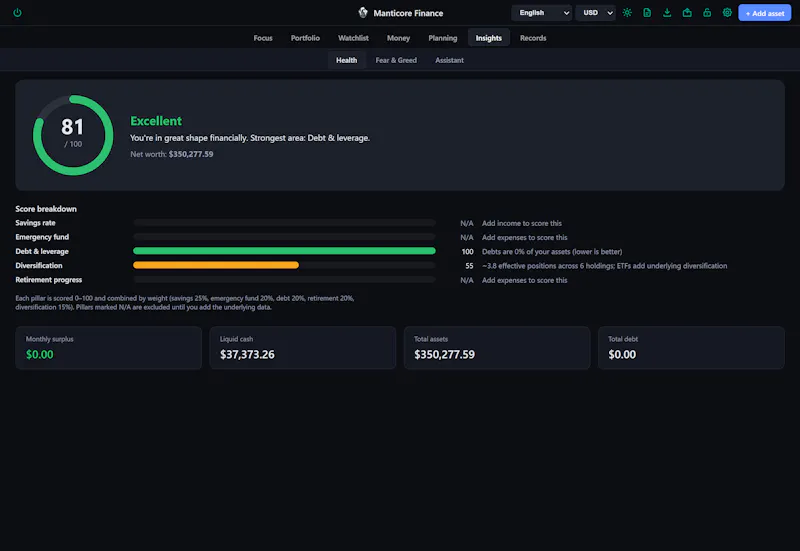This screenshot has height=551, width=800.
Task: Click the 81 / 100 score ring
Action: pyautogui.click(x=73, y=135)
